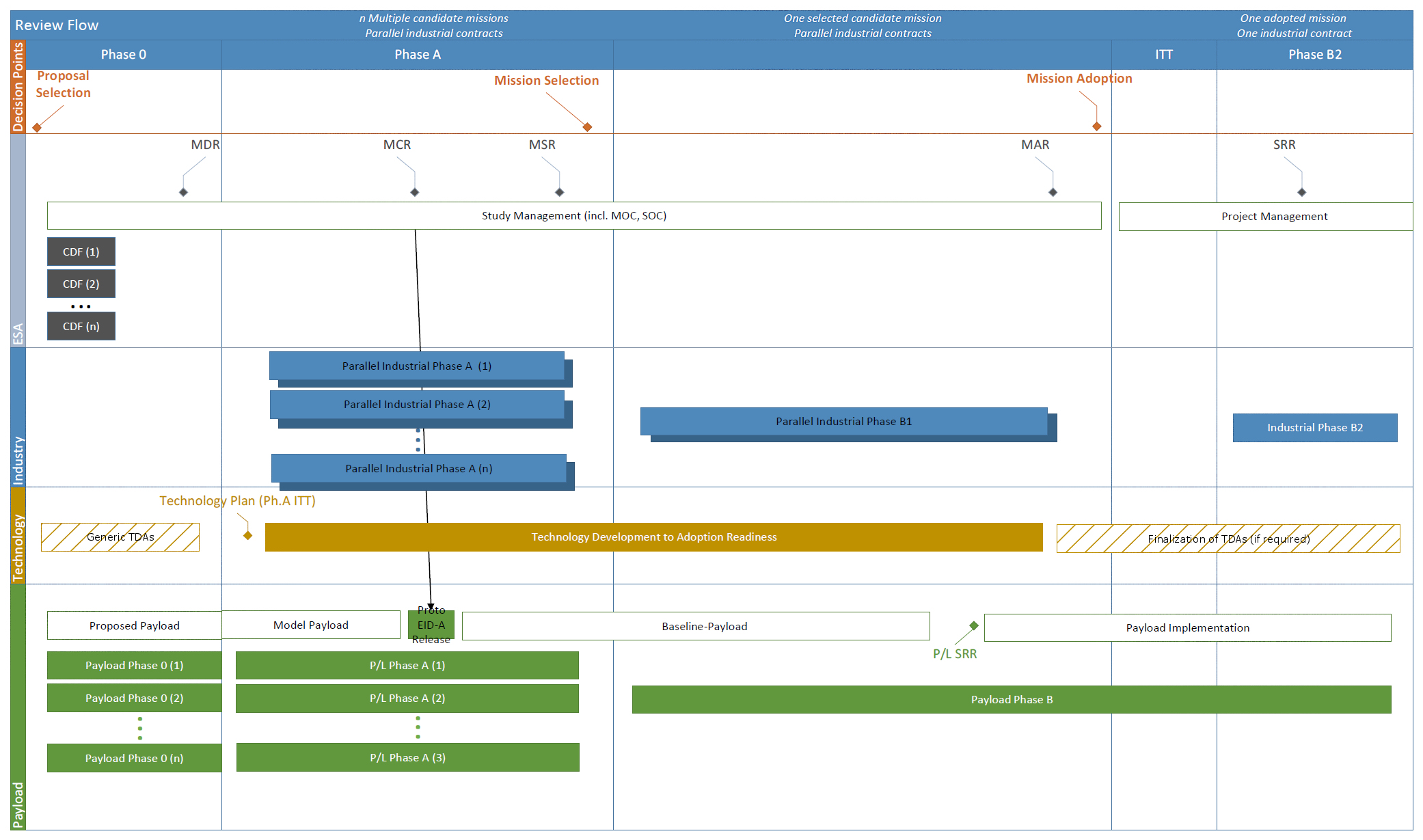Select the Payload Phase B green bar
Viewport: 1423px width, 840px height.
1011,699
